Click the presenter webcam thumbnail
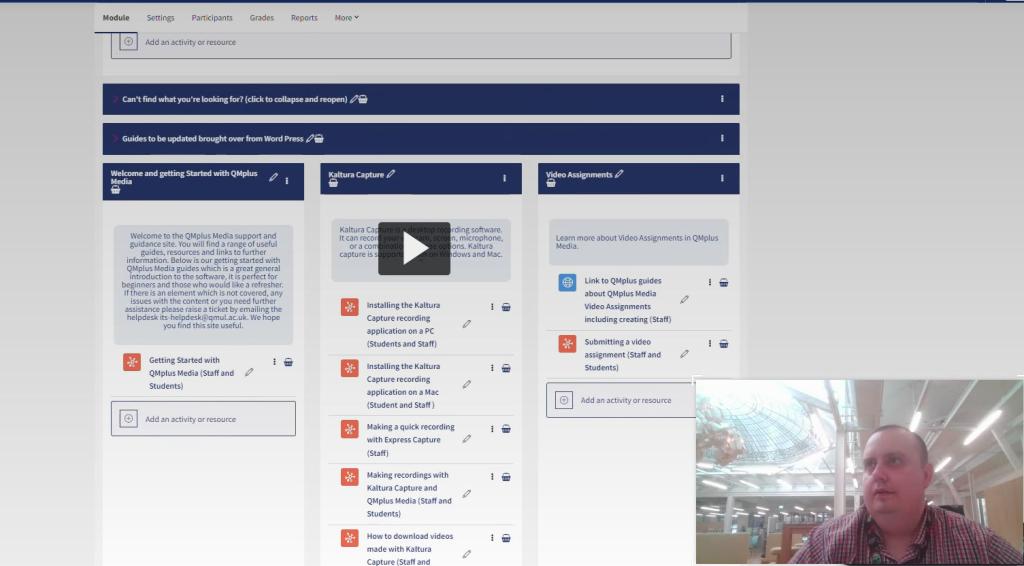Screen dimensions: 1024x566 point(859,471)
